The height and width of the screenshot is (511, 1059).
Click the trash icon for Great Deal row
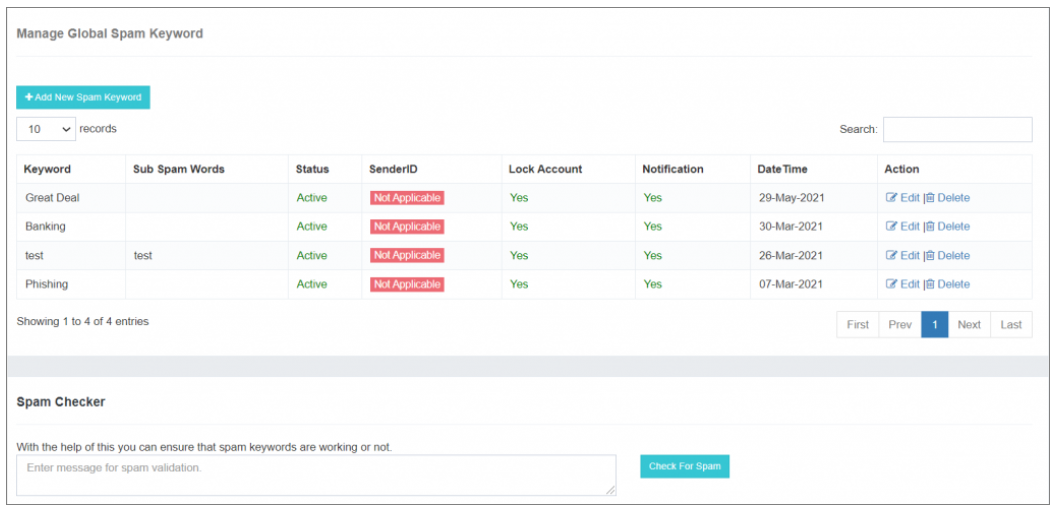coord(930,198)
